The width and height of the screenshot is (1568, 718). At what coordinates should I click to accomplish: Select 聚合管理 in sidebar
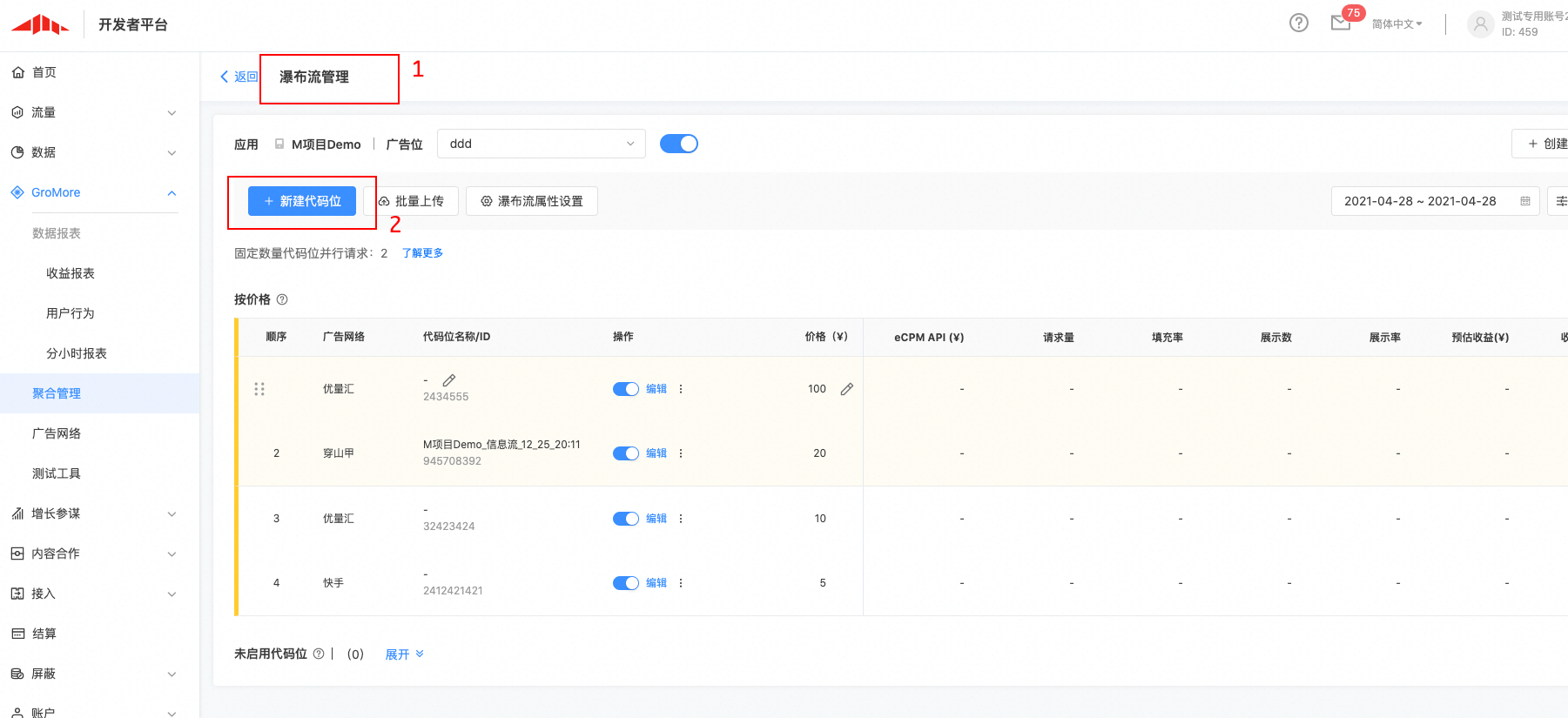tap(99, 393)
